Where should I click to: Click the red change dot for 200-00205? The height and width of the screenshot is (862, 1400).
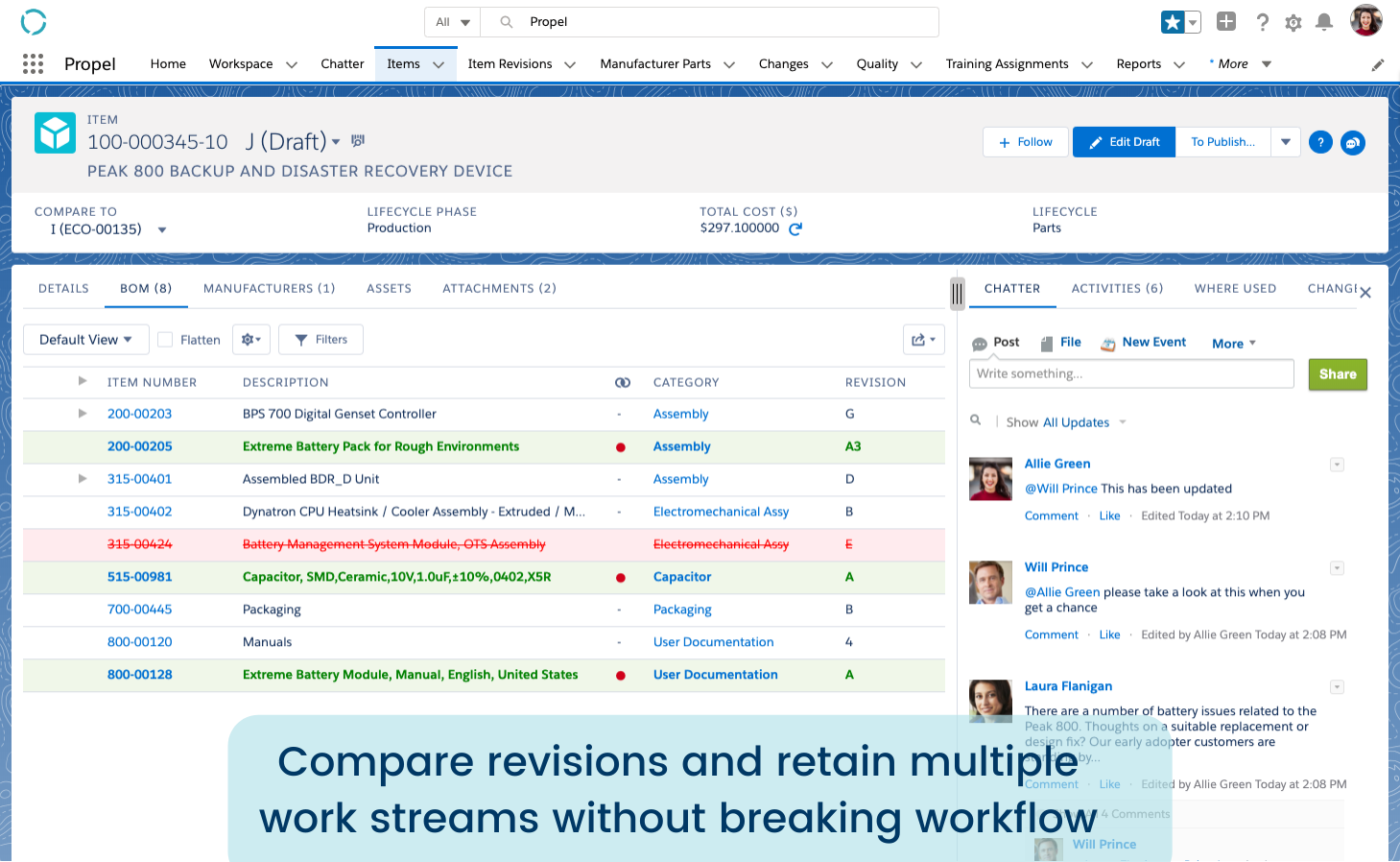click(621, 447)
